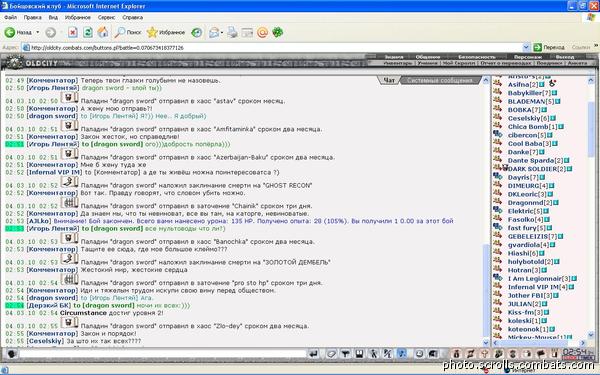
Task: Click private message icon beside cibercon[5]
Action: [497, 134]
